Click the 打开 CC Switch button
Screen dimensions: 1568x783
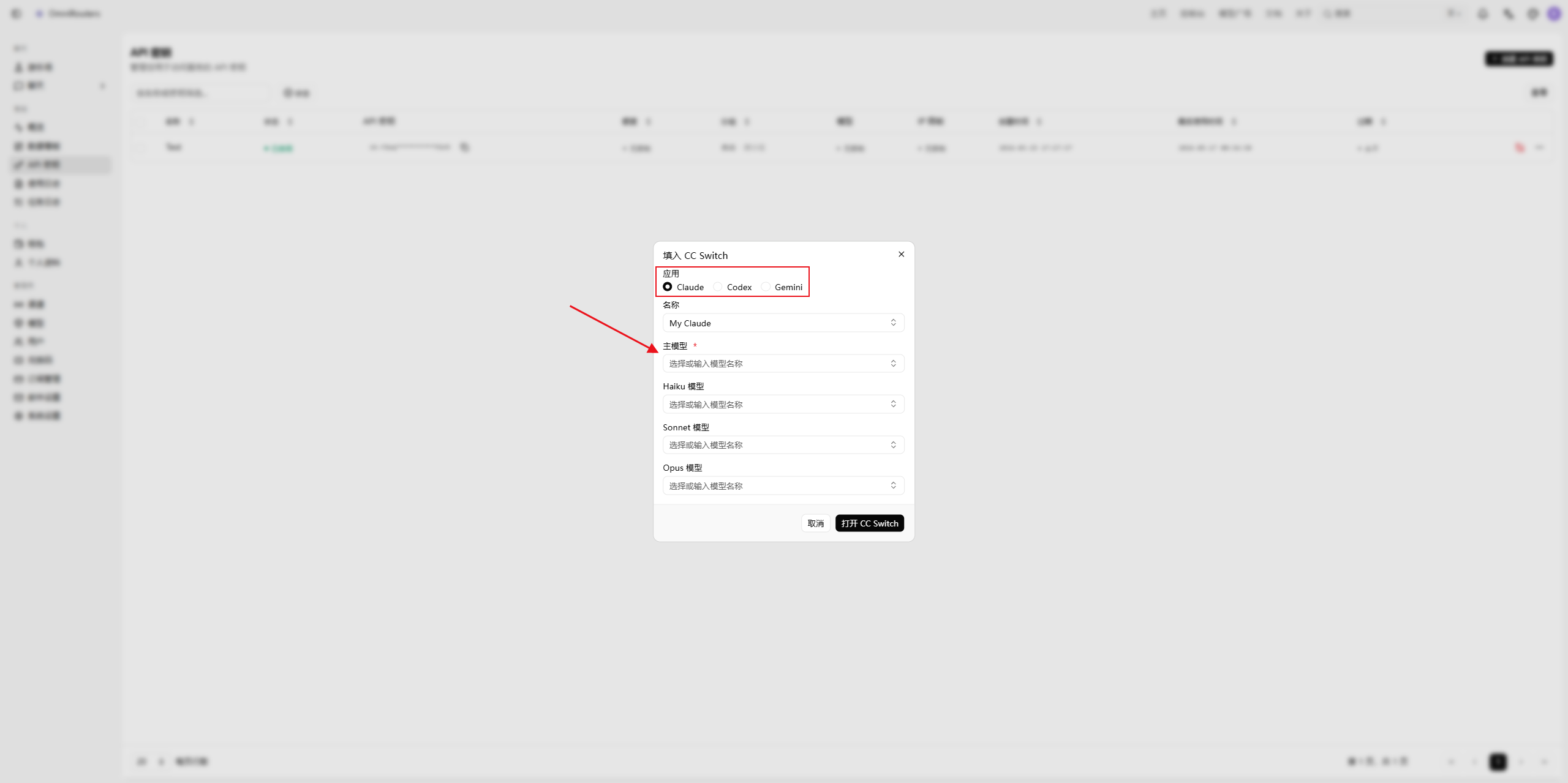pyautogui.click(x=869, y=523)
